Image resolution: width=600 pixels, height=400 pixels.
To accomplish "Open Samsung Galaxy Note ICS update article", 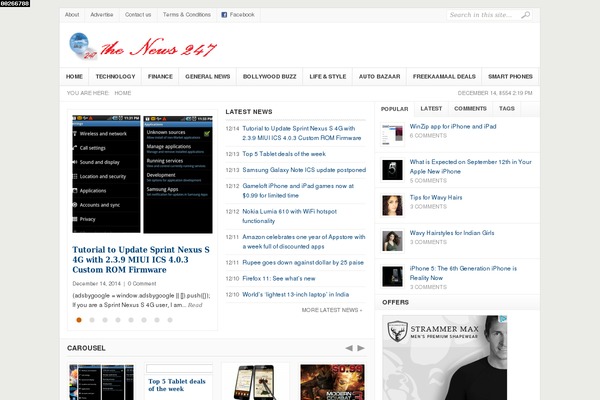I will point(304,170).
